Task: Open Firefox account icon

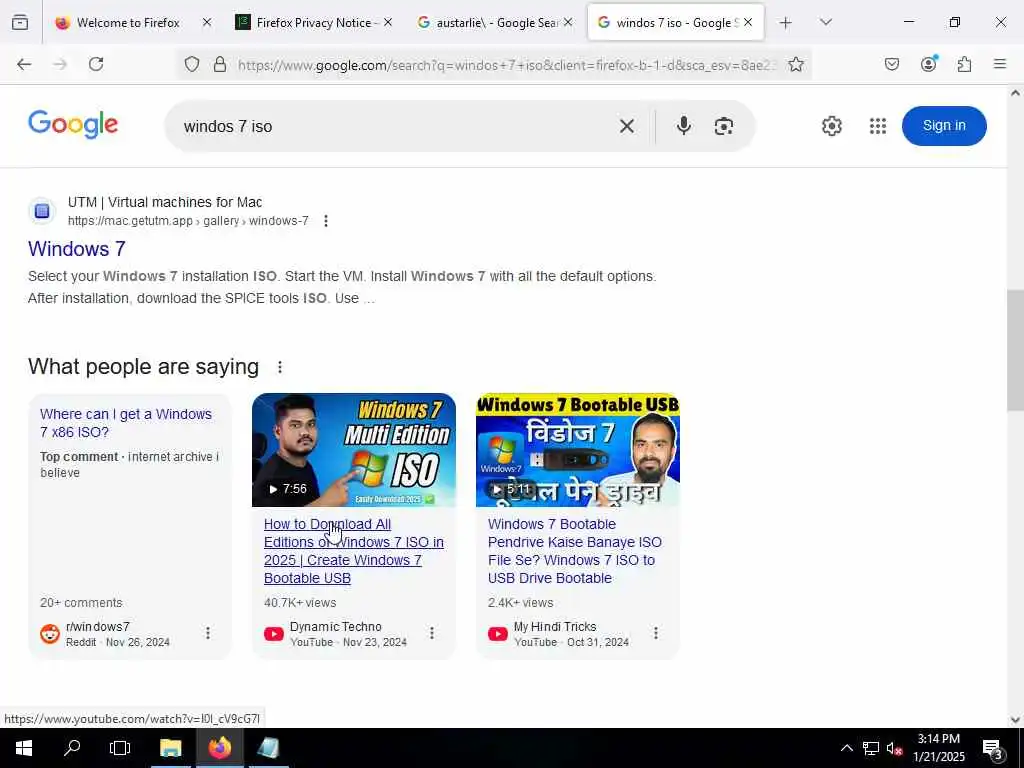Action: (928, 64)
